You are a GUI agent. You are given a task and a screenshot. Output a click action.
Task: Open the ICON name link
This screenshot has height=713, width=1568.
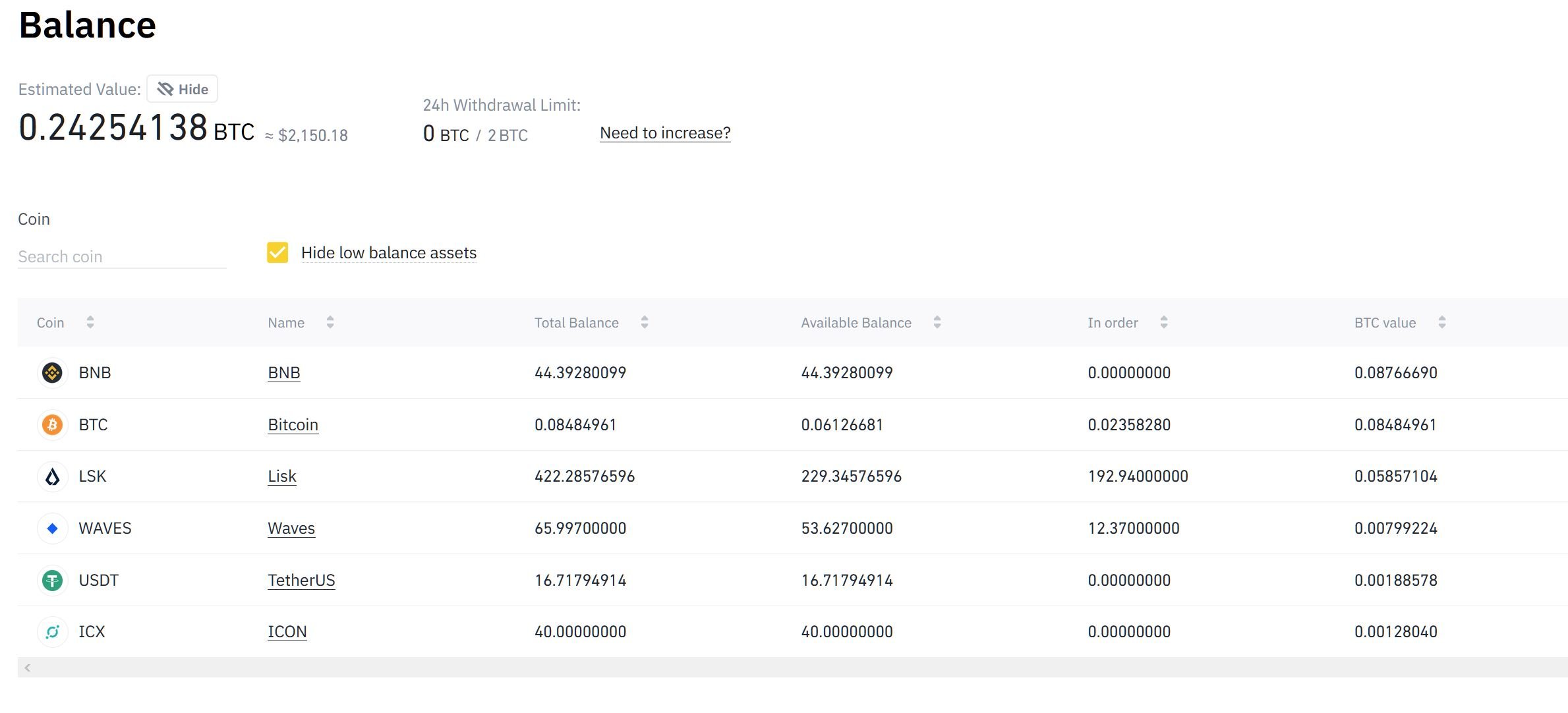coord(287,632)
